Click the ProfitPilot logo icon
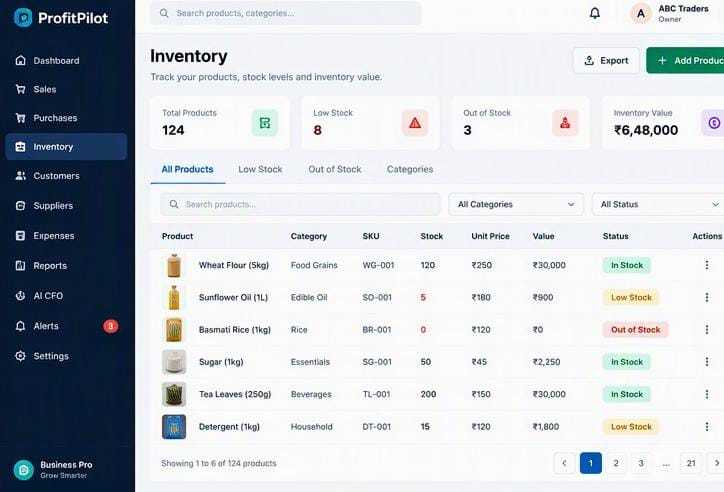 point(23,18)
